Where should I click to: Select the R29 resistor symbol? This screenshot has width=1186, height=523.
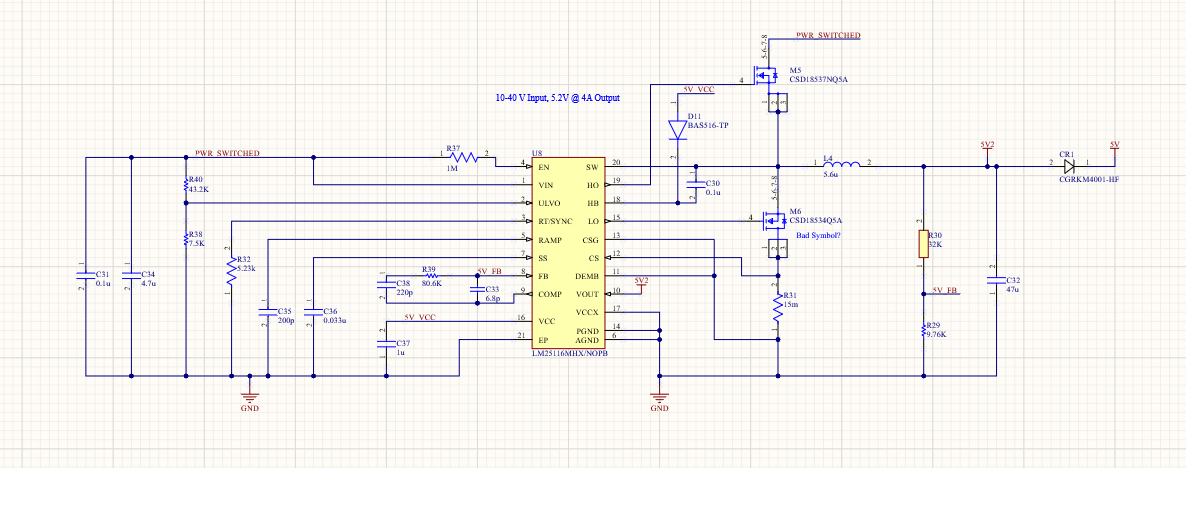pos(924,330)
